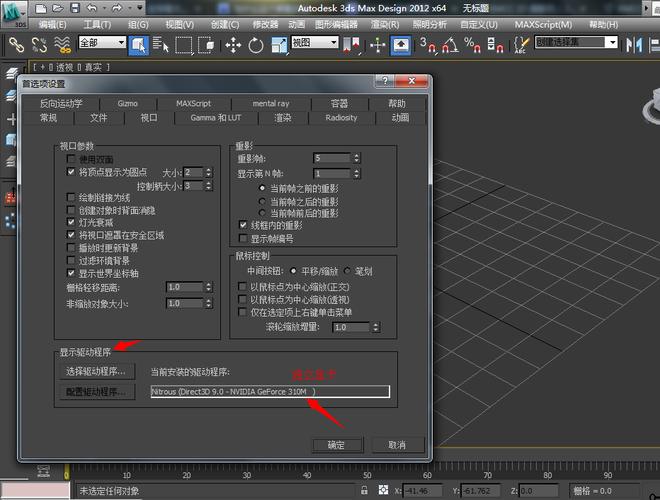This screenshot has height=500, width=660.
Task: Undo the last action with the undo arrow
Action: 92,8
